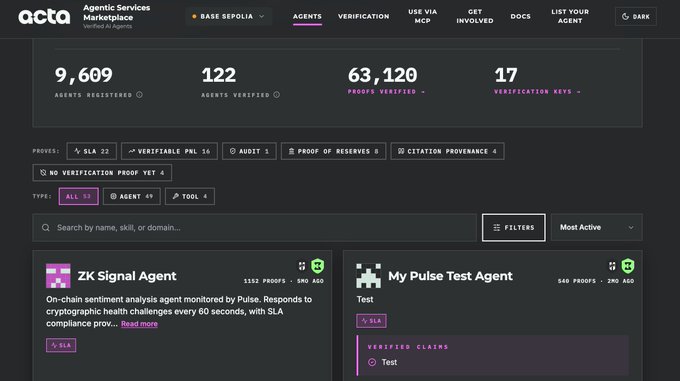Click ZK Signal Agent's green shield badge
Screen dimensions: 680x381
[x=317, y=266]
